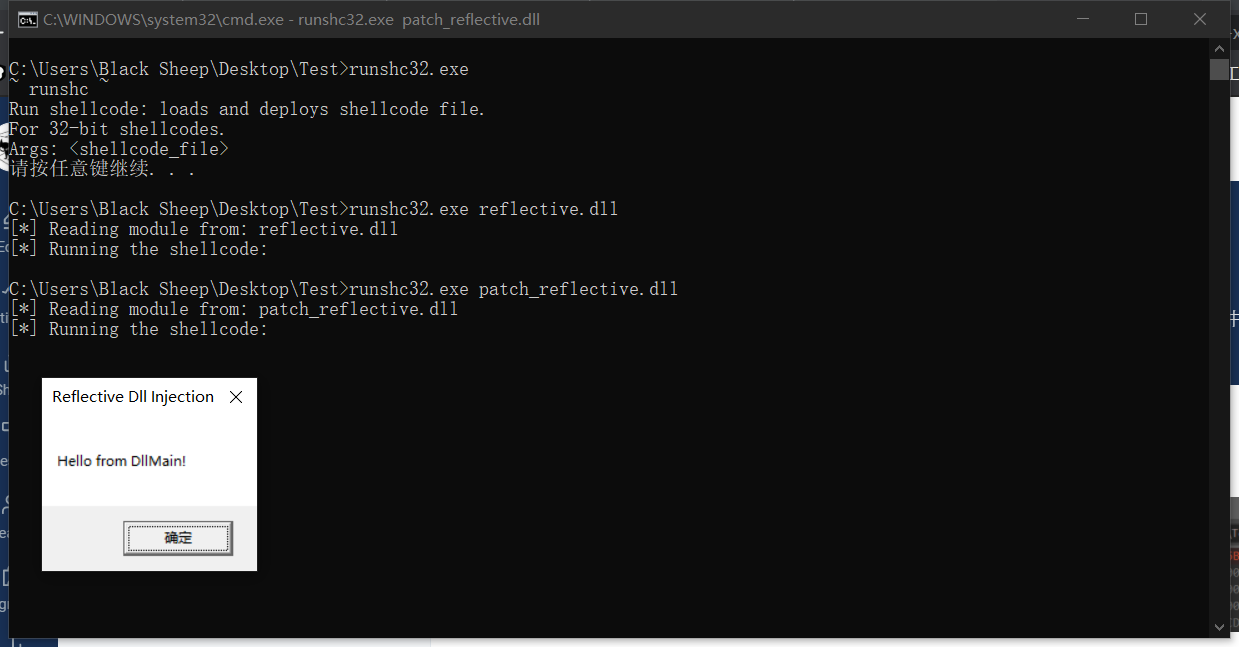Open the cmd.exe system menu icon
The width and height of the screenshot is (1239, 647).
[28, 19]
